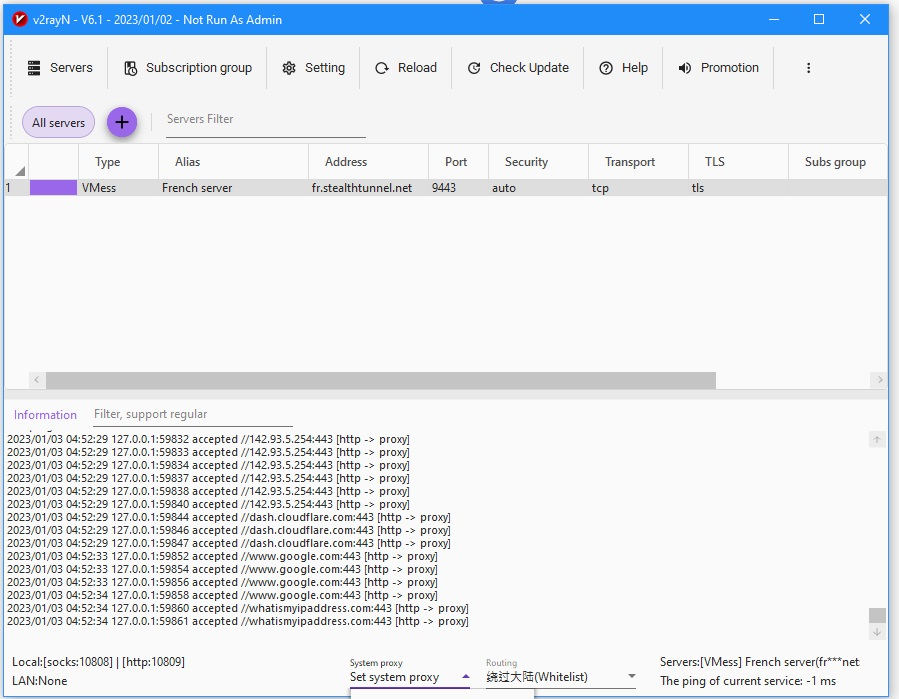
Task: Click the log scroll down arrow
Action: coord(876,632)
